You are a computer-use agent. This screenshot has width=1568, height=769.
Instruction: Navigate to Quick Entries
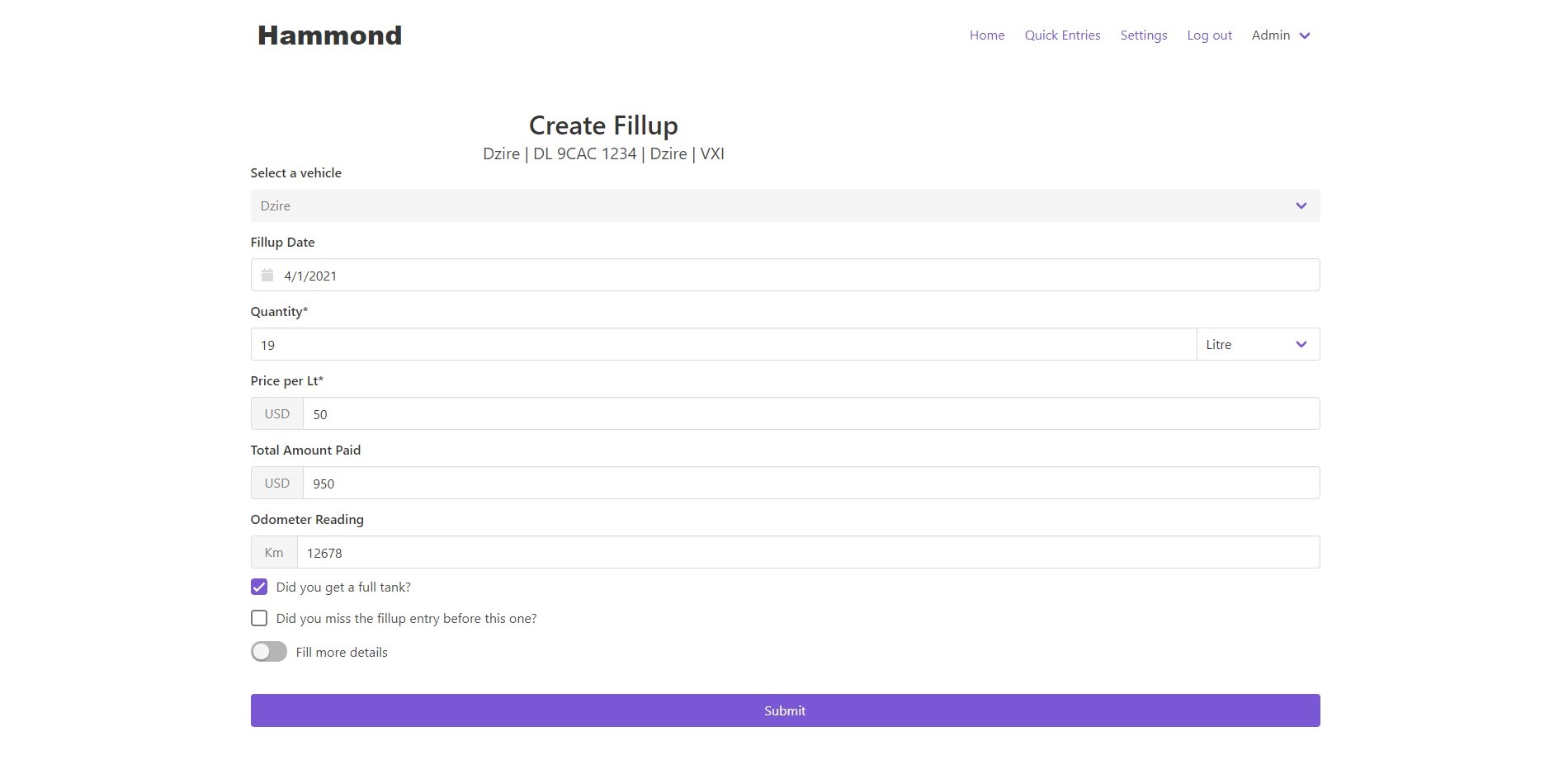pos(1062,35)
